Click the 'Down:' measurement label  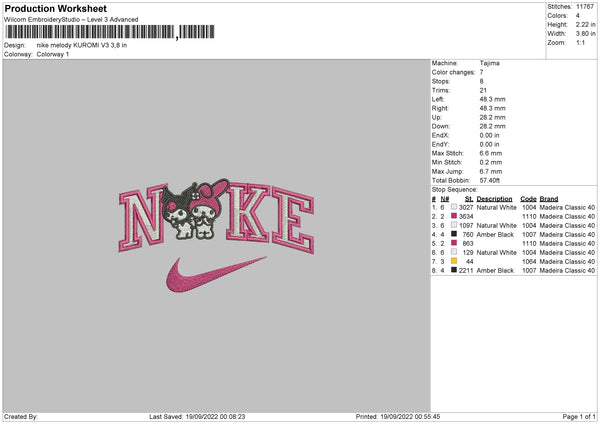[x=441, y=126]
